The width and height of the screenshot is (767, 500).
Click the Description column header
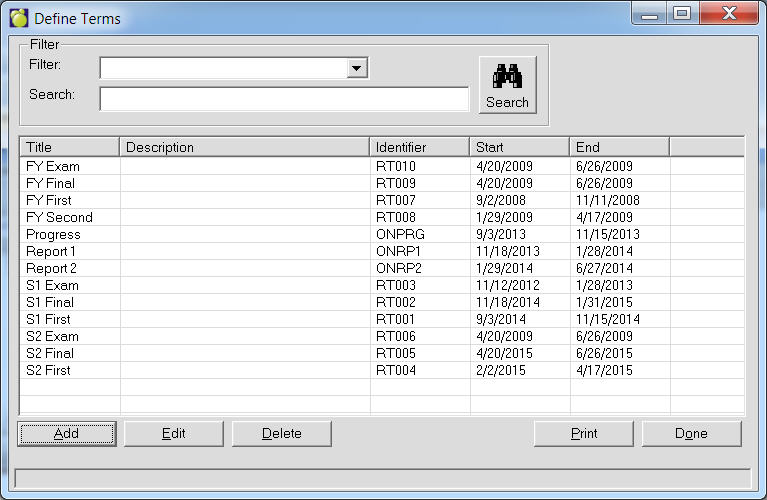(x=245, y=147)
